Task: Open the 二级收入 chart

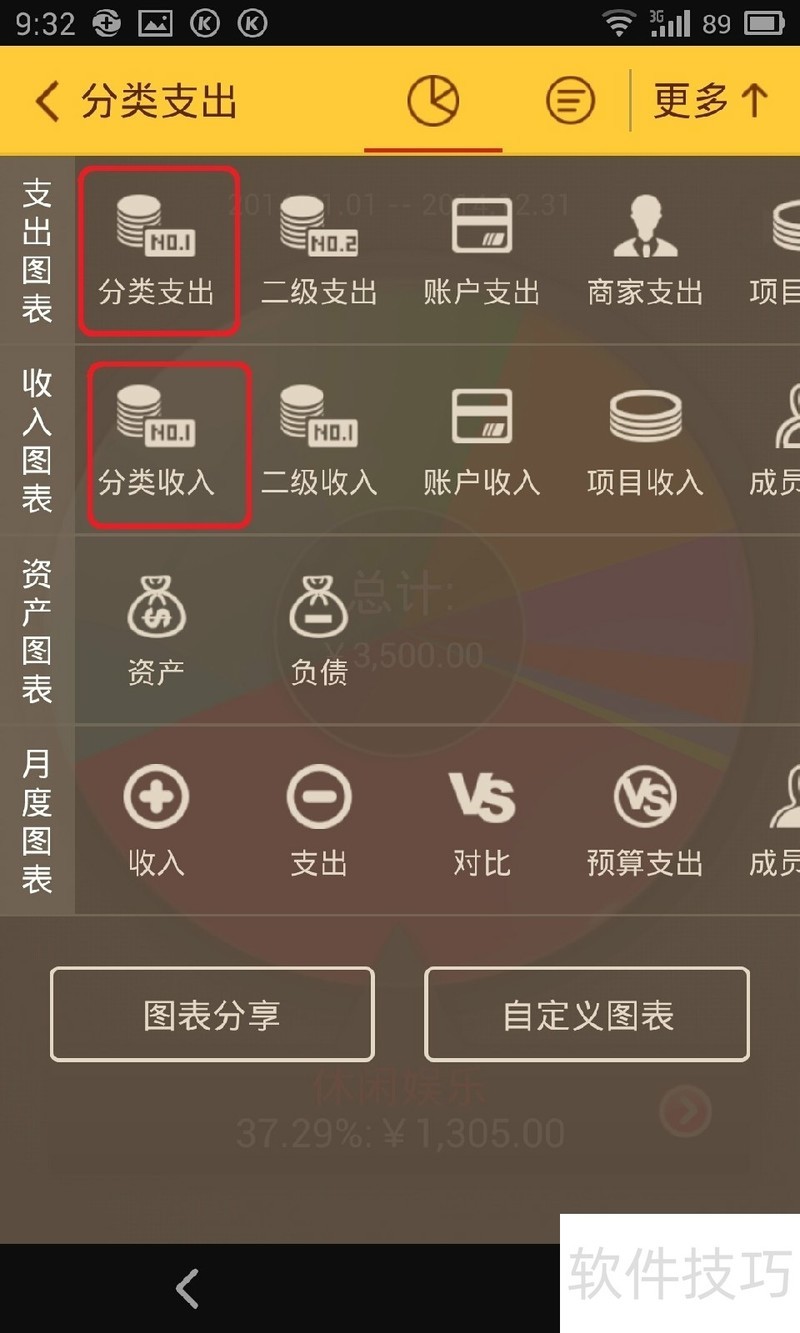Action: tap(319, 441)
